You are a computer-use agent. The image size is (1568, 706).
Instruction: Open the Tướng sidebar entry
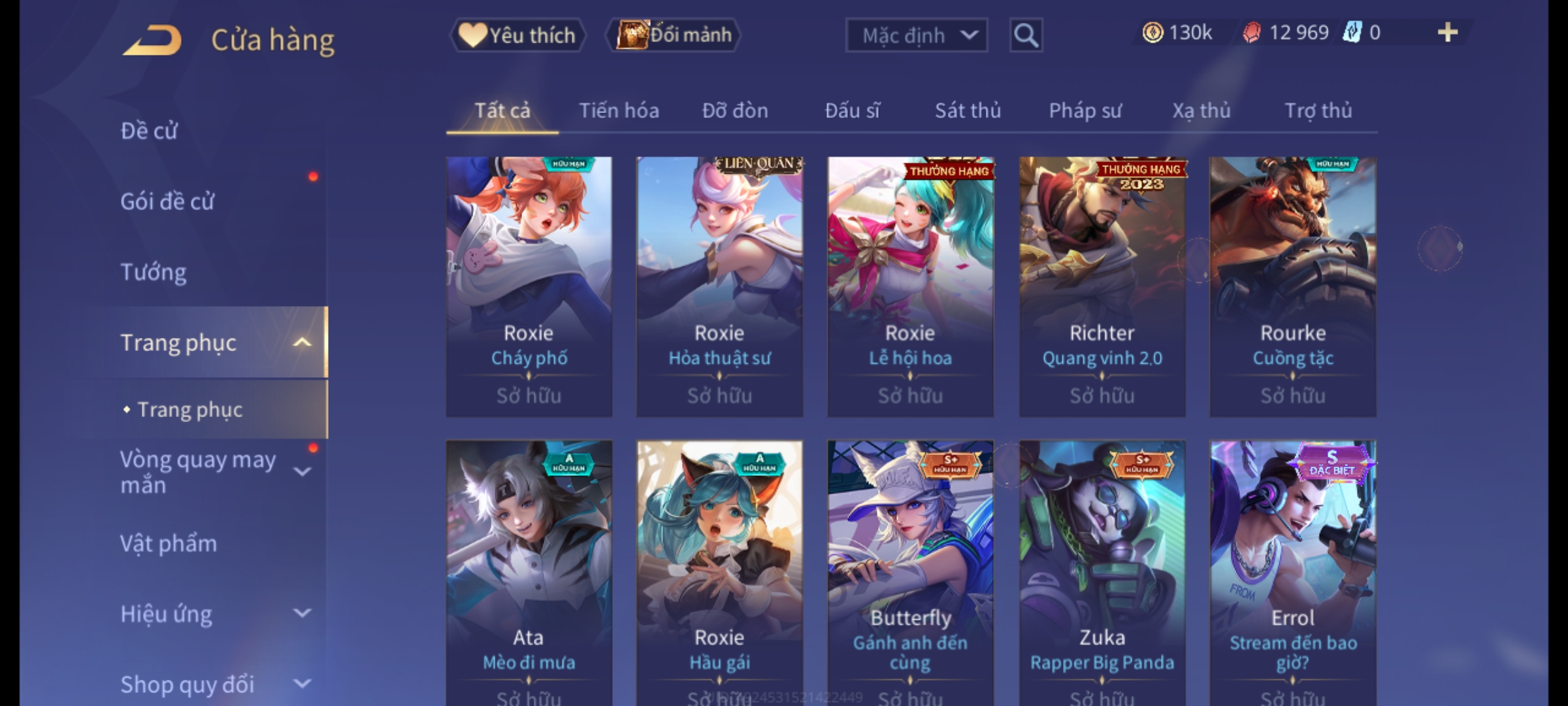click(154, 272)
